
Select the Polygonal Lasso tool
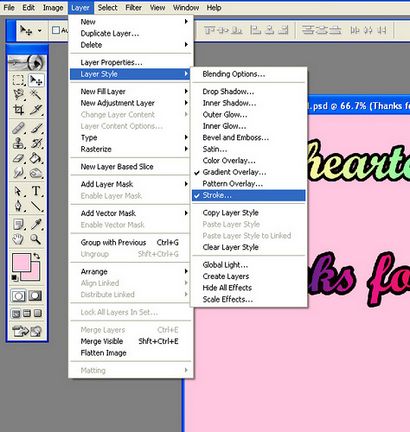(19, 95)
